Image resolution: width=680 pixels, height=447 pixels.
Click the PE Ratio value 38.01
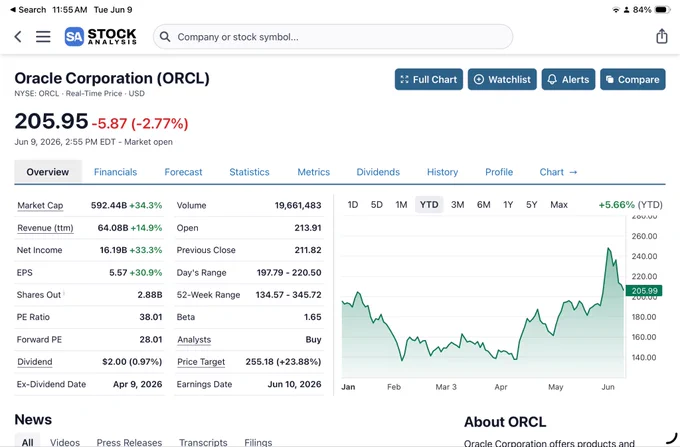click(150, 317)
